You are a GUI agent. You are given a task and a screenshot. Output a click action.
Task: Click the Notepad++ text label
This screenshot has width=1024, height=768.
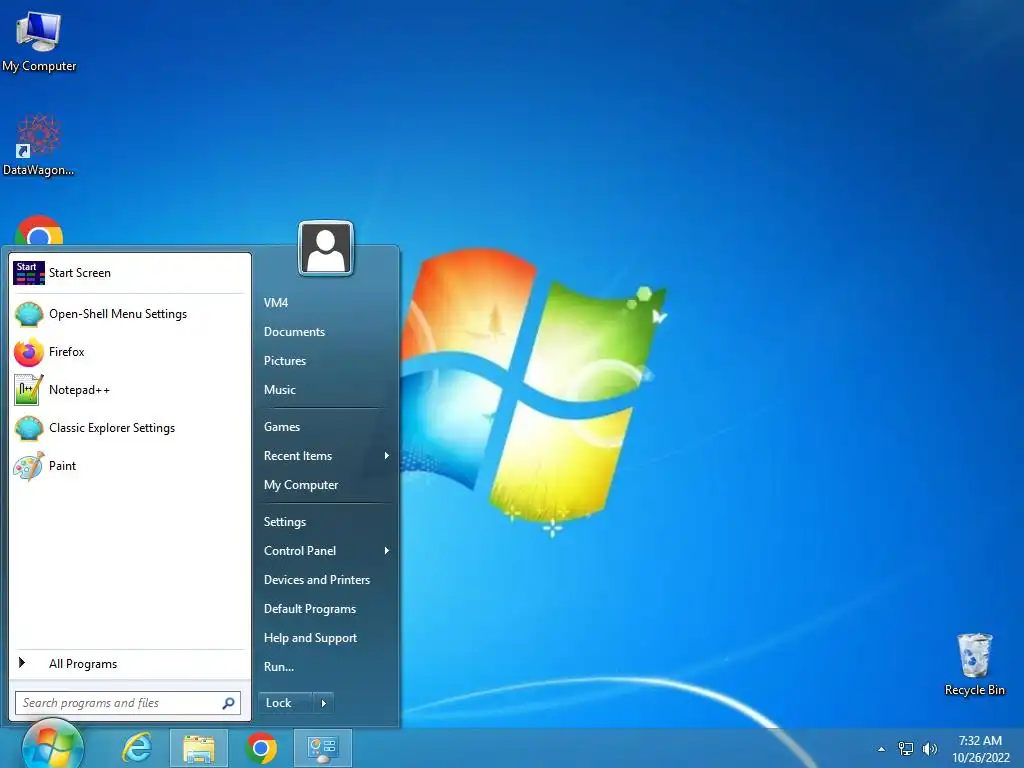[79, 390]
